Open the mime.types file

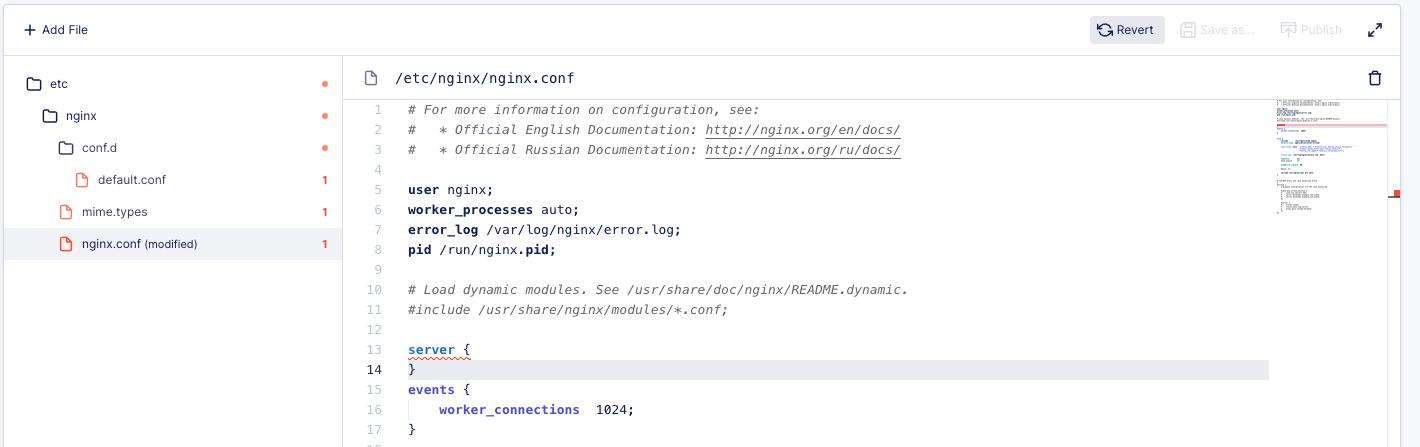[x=172, y=212]
